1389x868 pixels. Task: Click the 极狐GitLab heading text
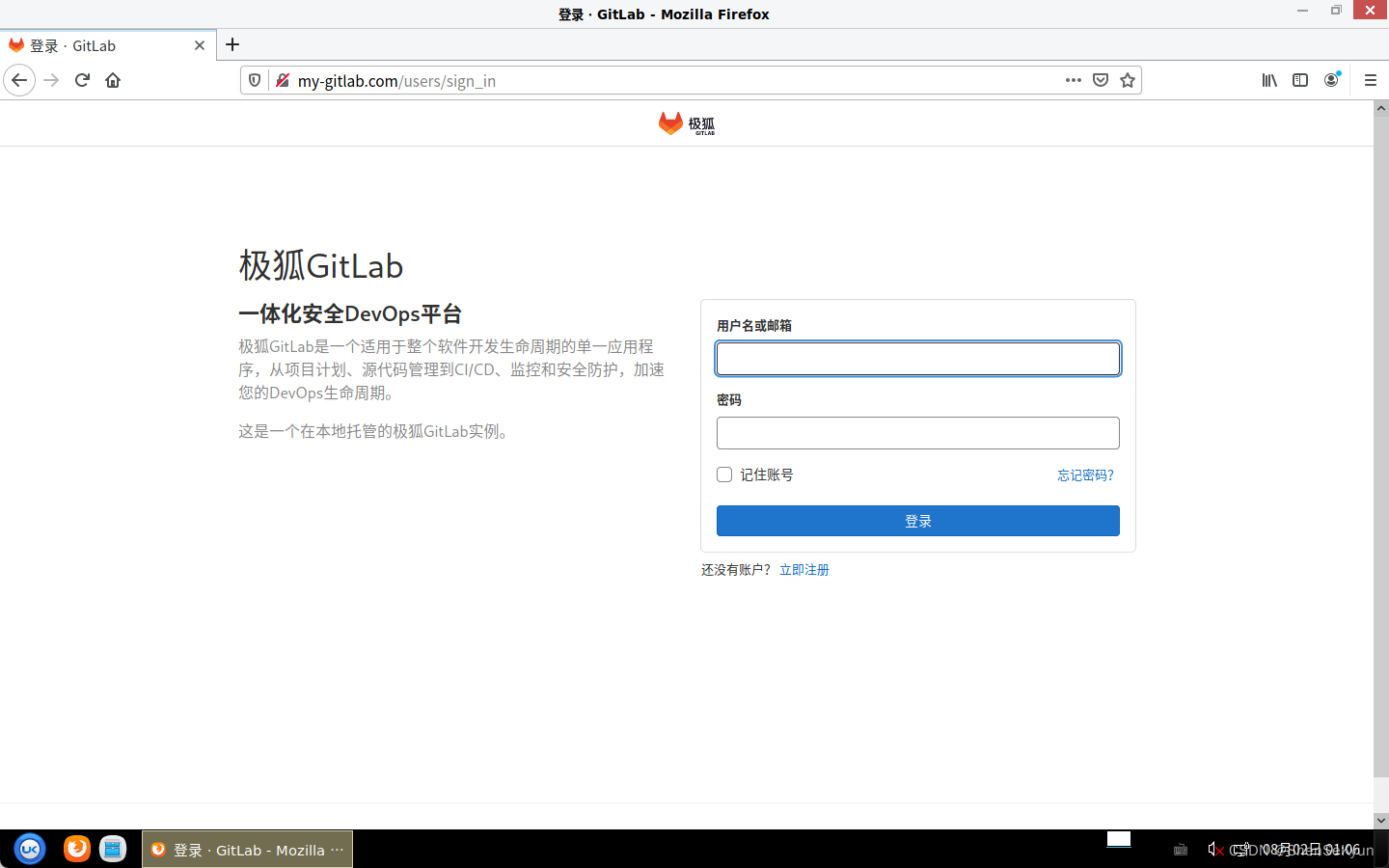(321, 265)
